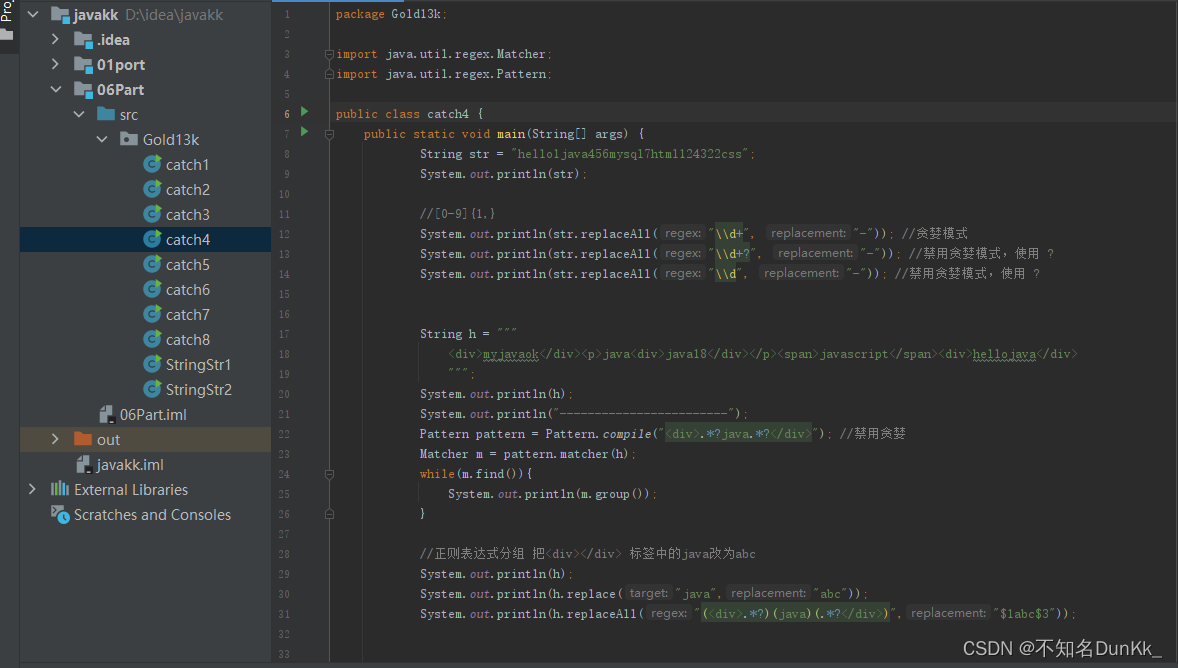
Task: Click line number 22 in gutter
Action: coord(284,434)
